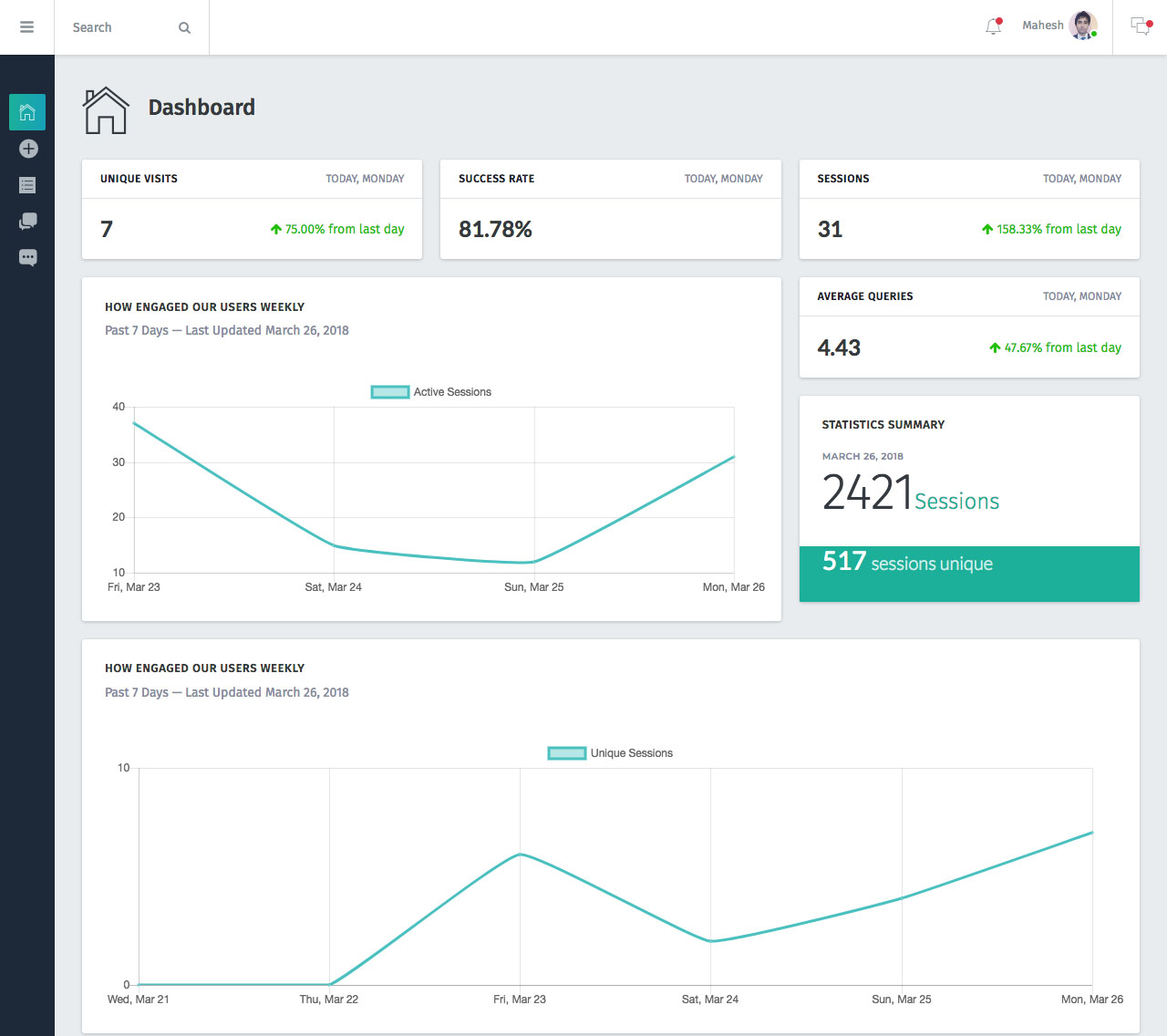Screen dimensions: 1167x1036
Task: Click the green up arrow in Average Queries
Action: [995, 347]
